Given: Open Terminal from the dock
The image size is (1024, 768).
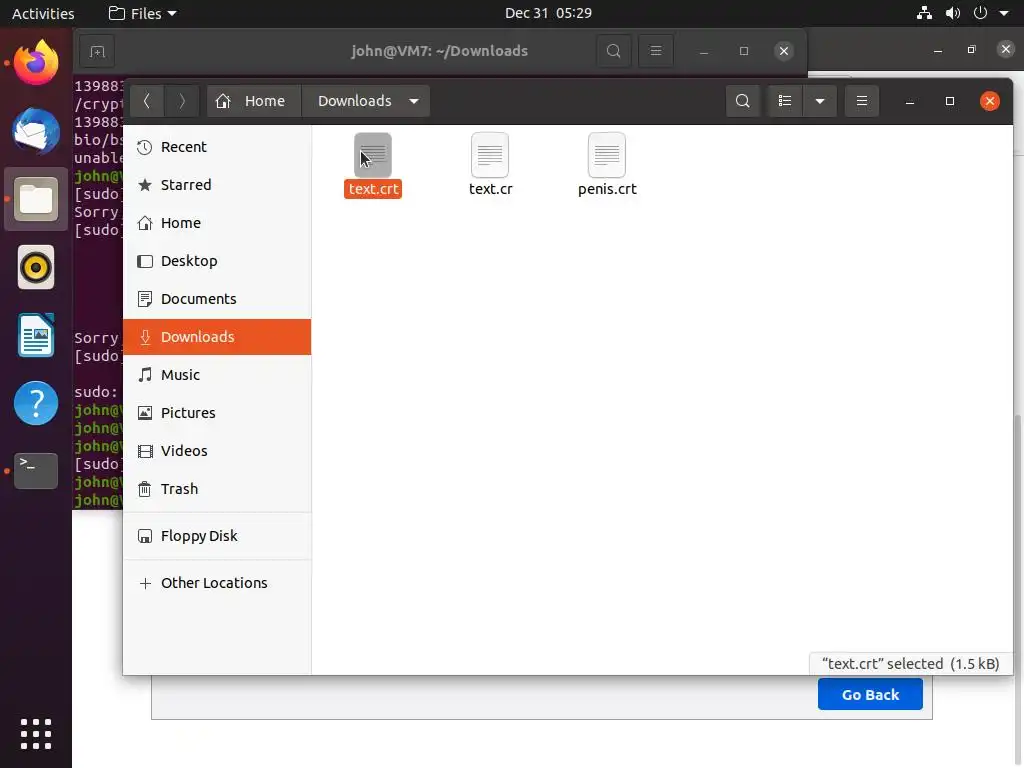Looking at the screenshot, I should (x=36, y=471).
